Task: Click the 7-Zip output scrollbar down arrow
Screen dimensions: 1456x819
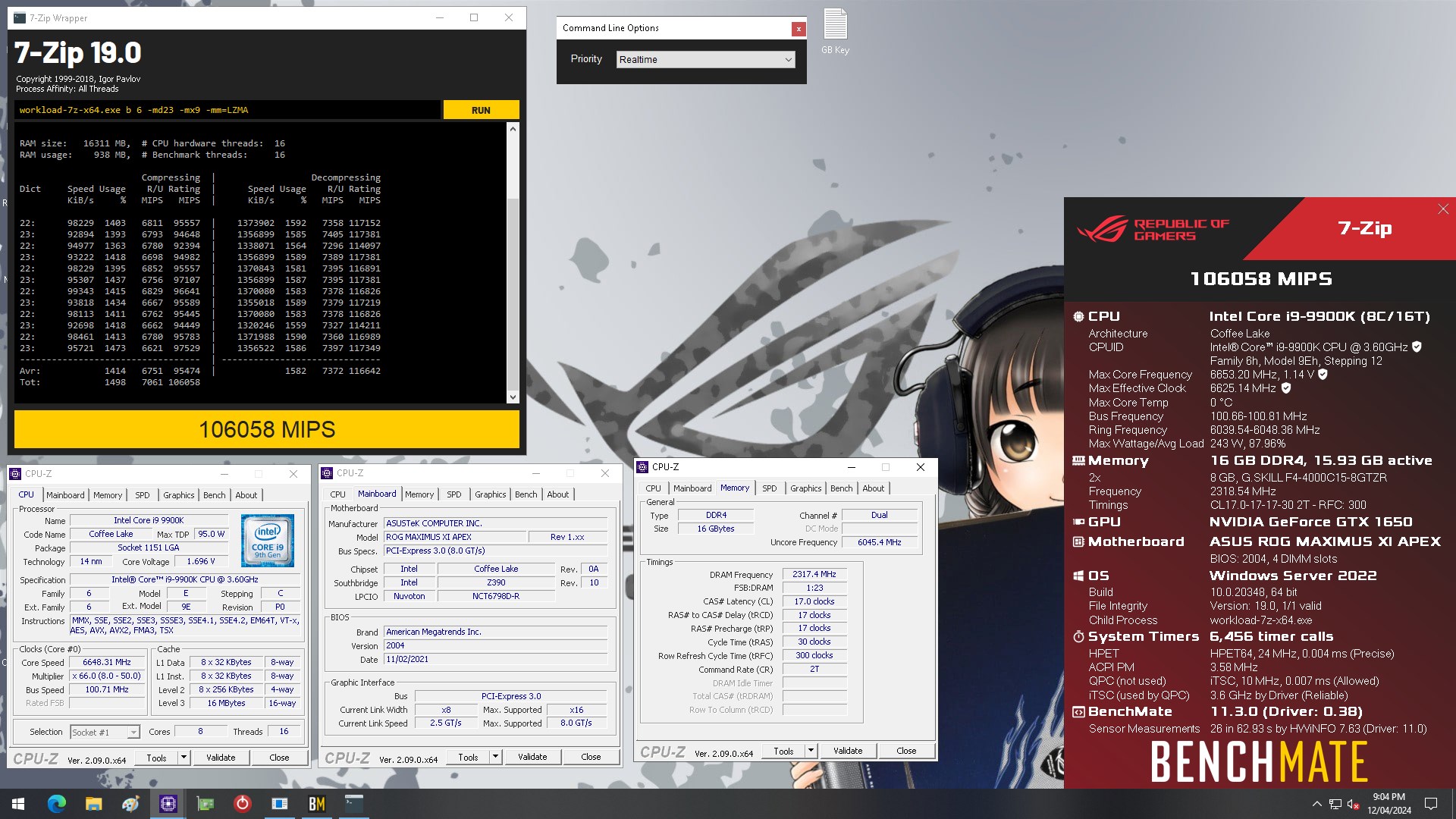Action: (513, 397)
